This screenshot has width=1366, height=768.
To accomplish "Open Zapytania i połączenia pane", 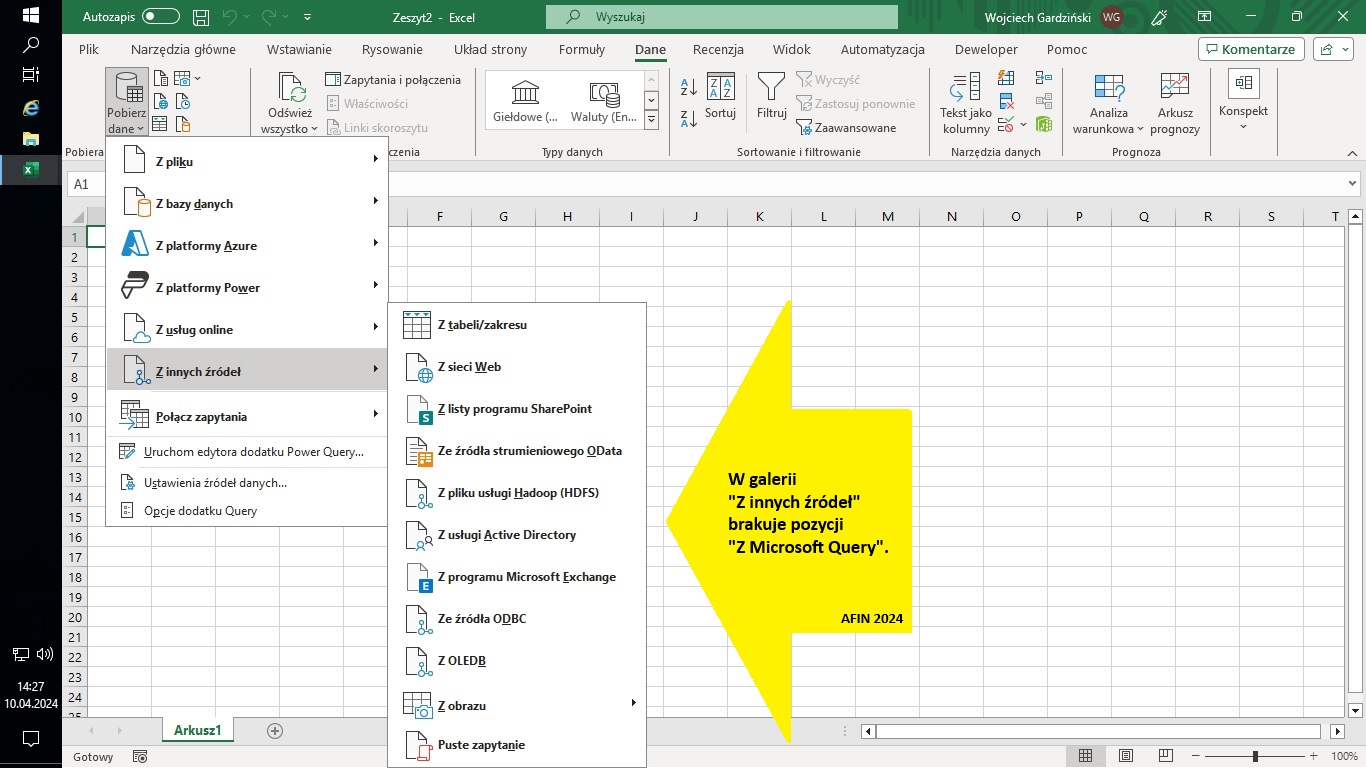I will 393,79.
